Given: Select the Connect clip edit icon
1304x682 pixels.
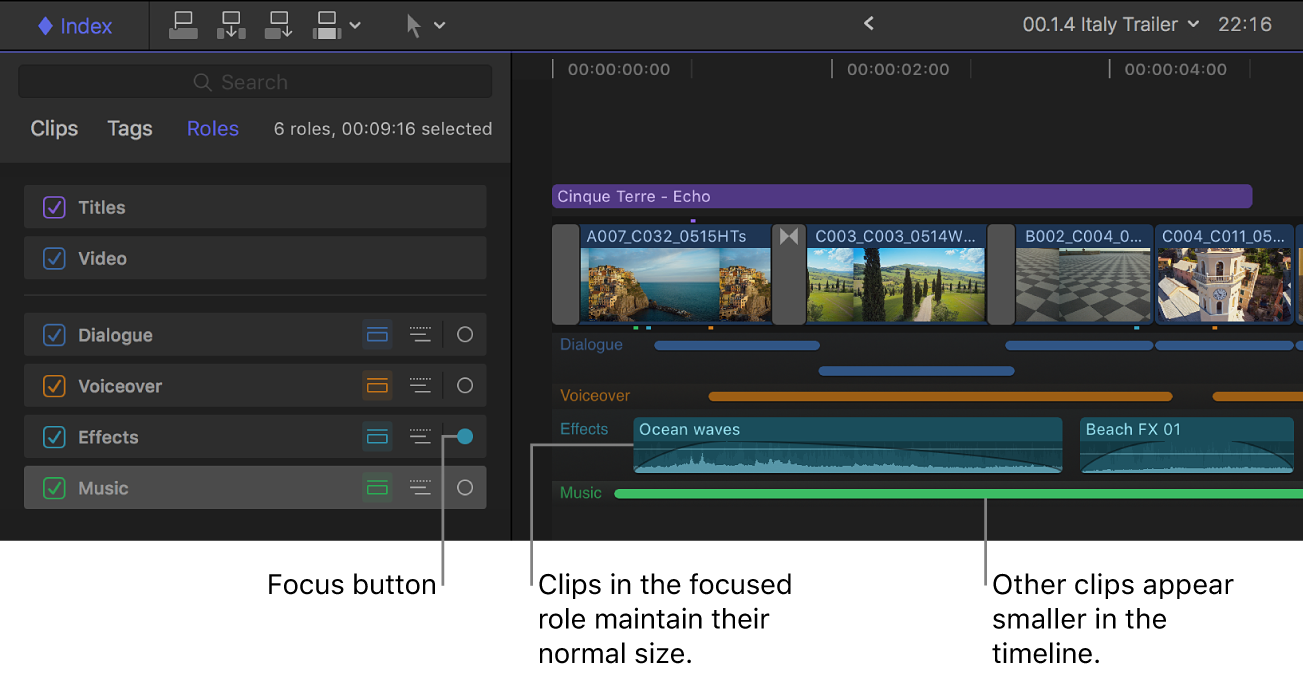Looking at the screenshot, I should 183,25.
